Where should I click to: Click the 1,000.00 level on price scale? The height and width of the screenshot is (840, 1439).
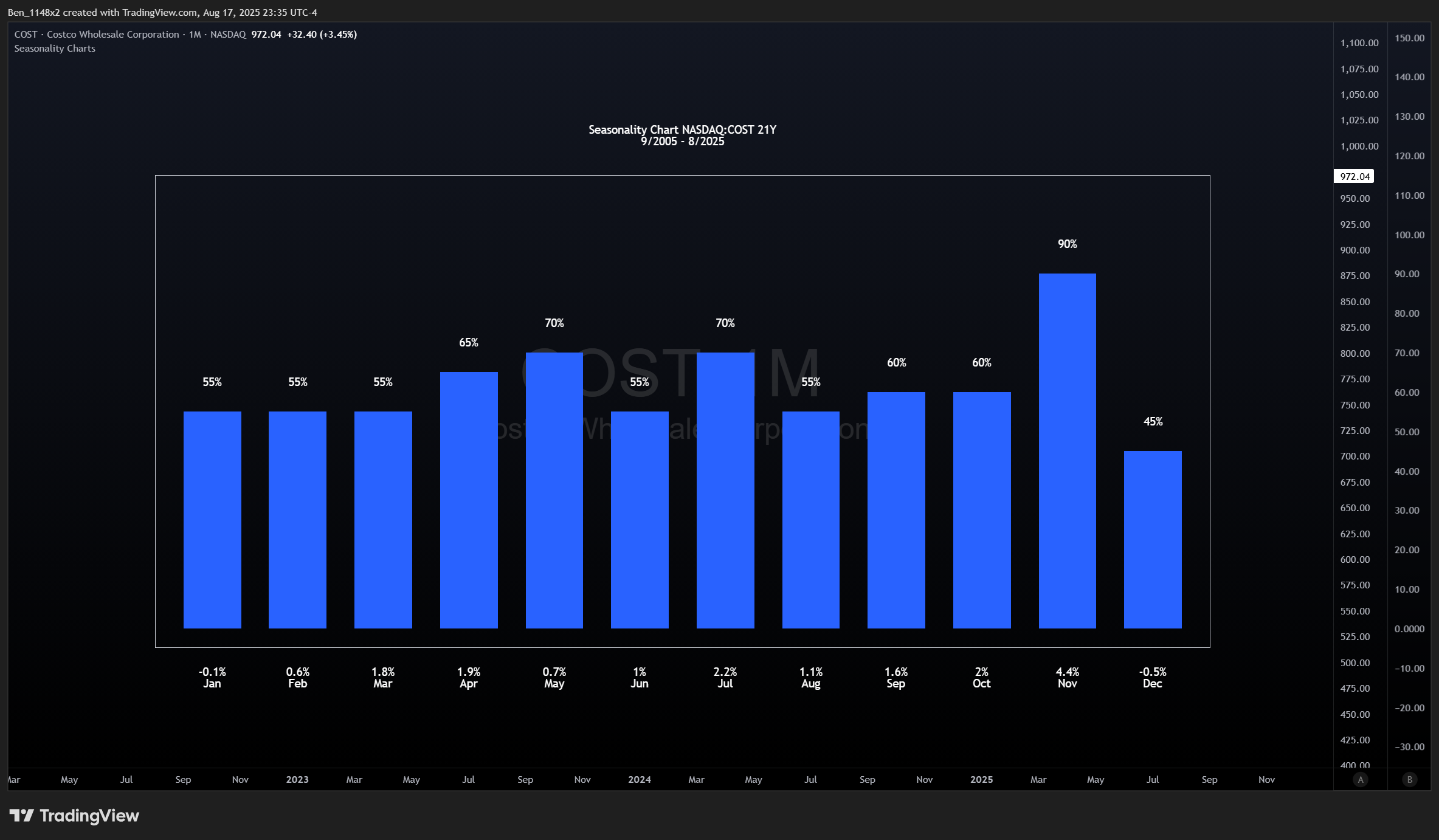[x=1359, y=146]
